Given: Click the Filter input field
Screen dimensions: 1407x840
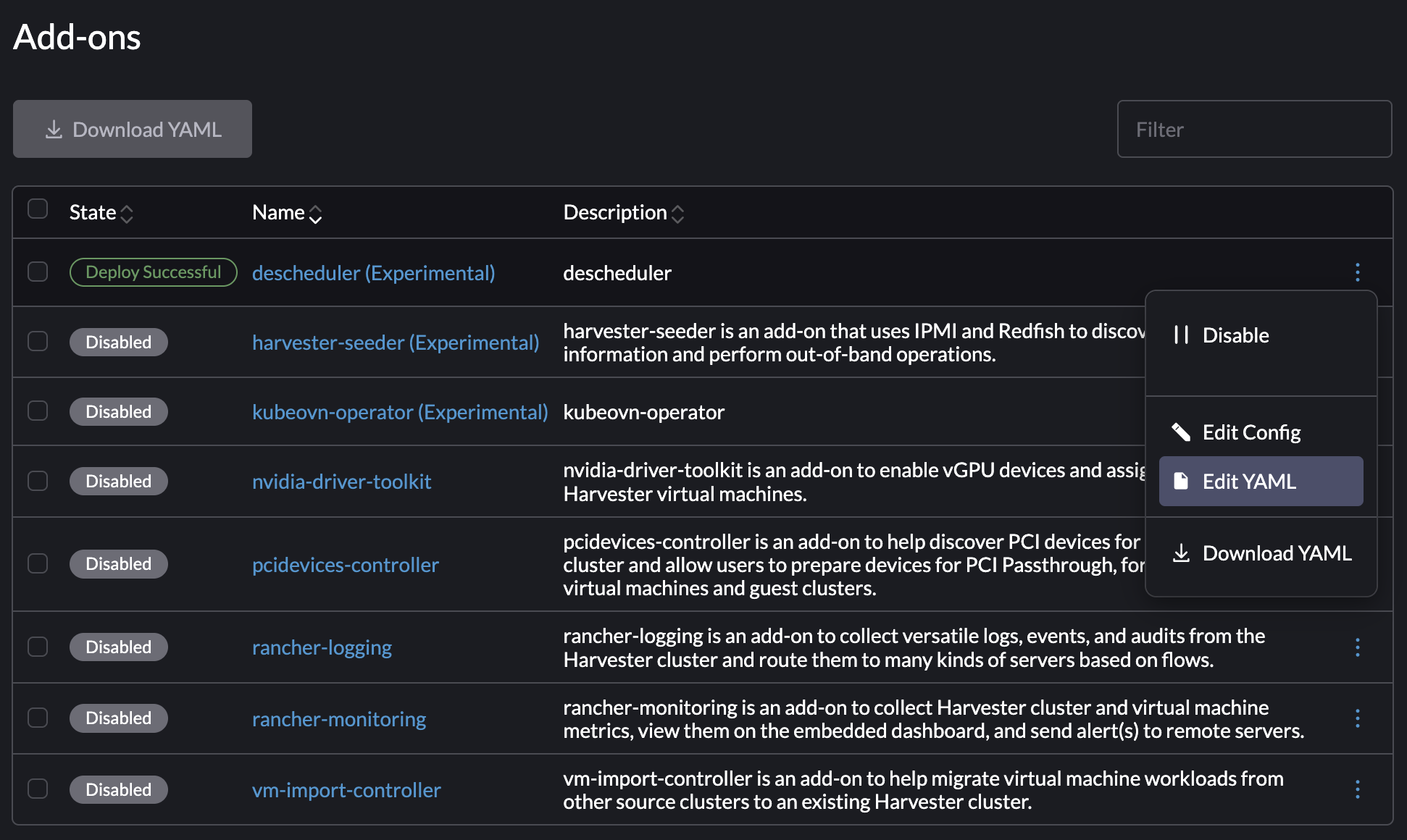Looking at the screenshot, I should (1254, 129).
